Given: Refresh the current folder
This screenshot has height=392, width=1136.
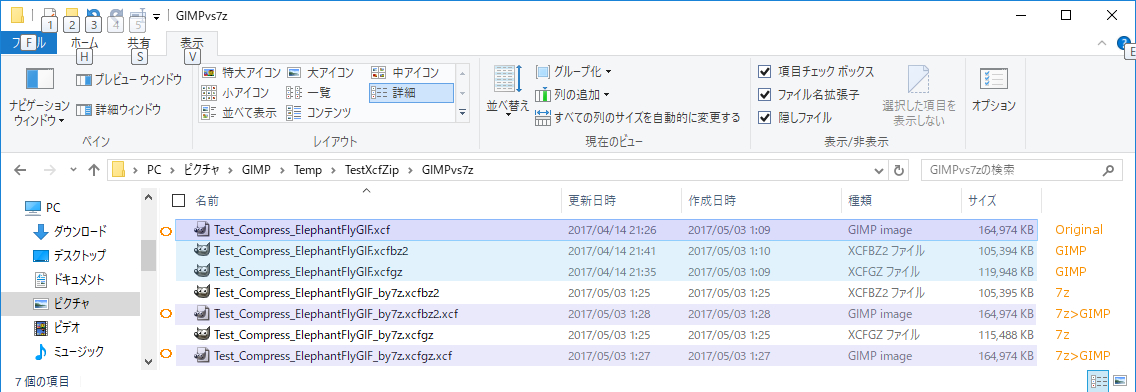Looking at the screenshot, I should click(898, 171).
